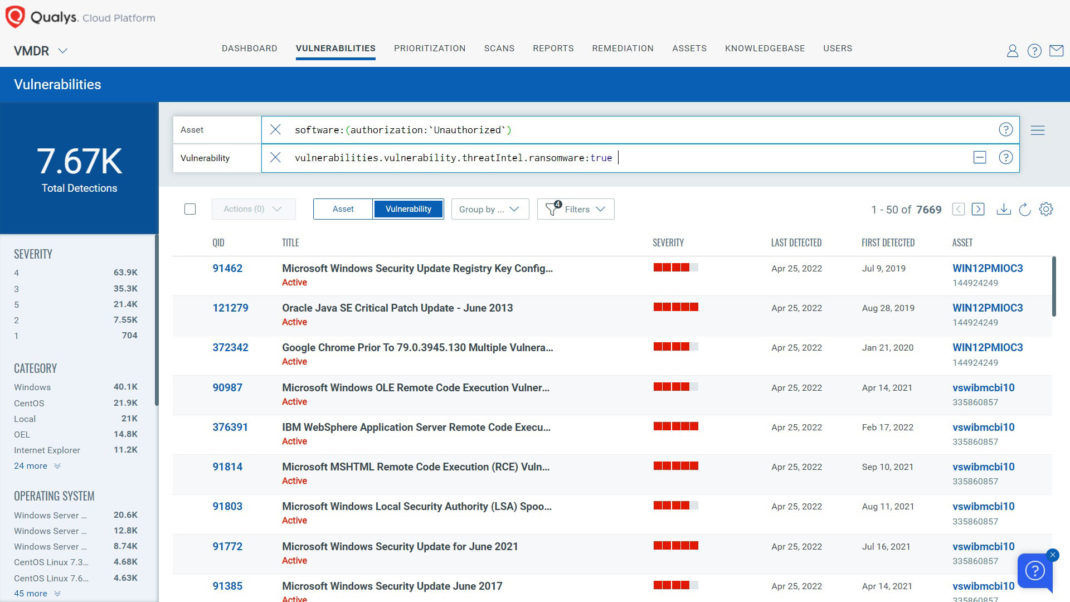This screenshot has width=1070, height=602.
Task: Open the Reports tab
Action: (x=553, y=48)
